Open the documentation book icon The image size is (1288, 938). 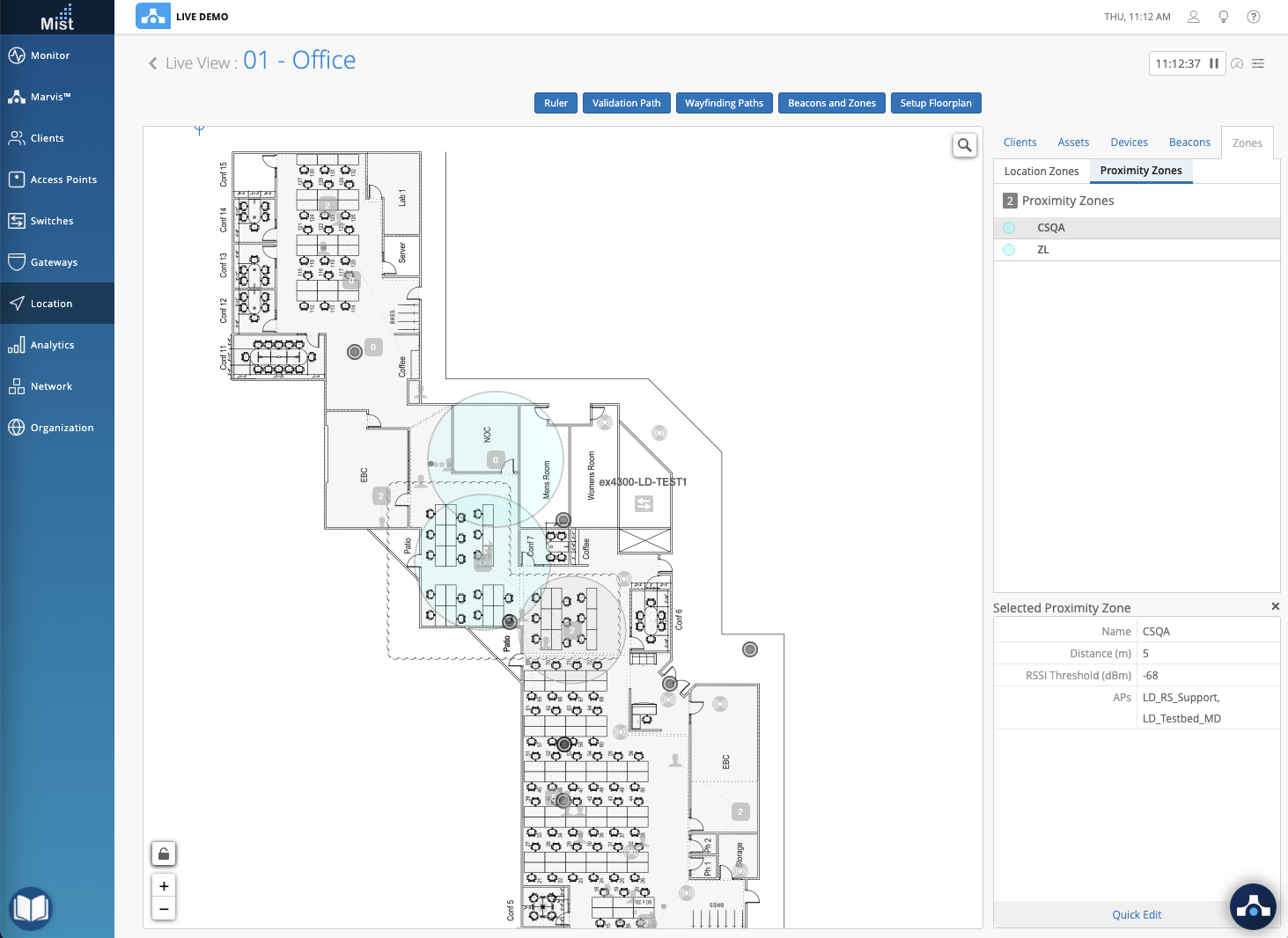(31, 908)
